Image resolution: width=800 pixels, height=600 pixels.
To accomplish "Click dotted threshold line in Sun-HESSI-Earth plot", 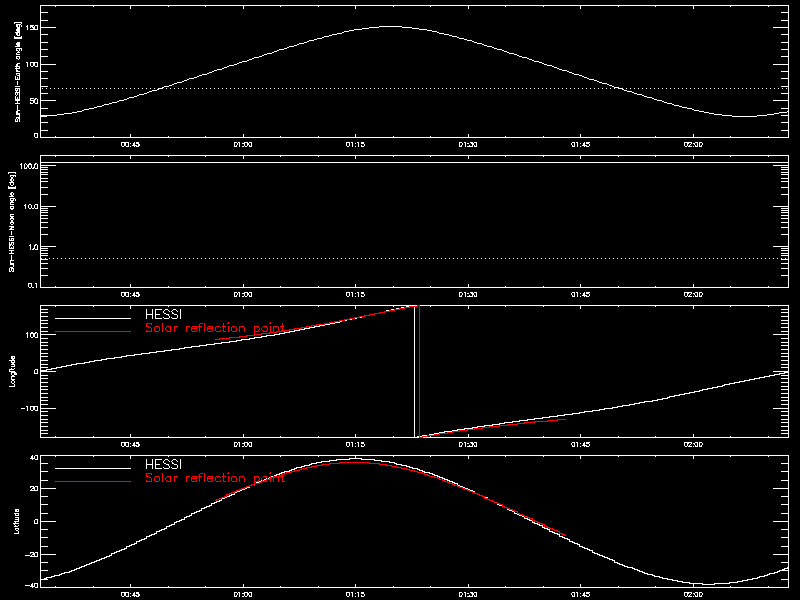I will tap(414, 89).
